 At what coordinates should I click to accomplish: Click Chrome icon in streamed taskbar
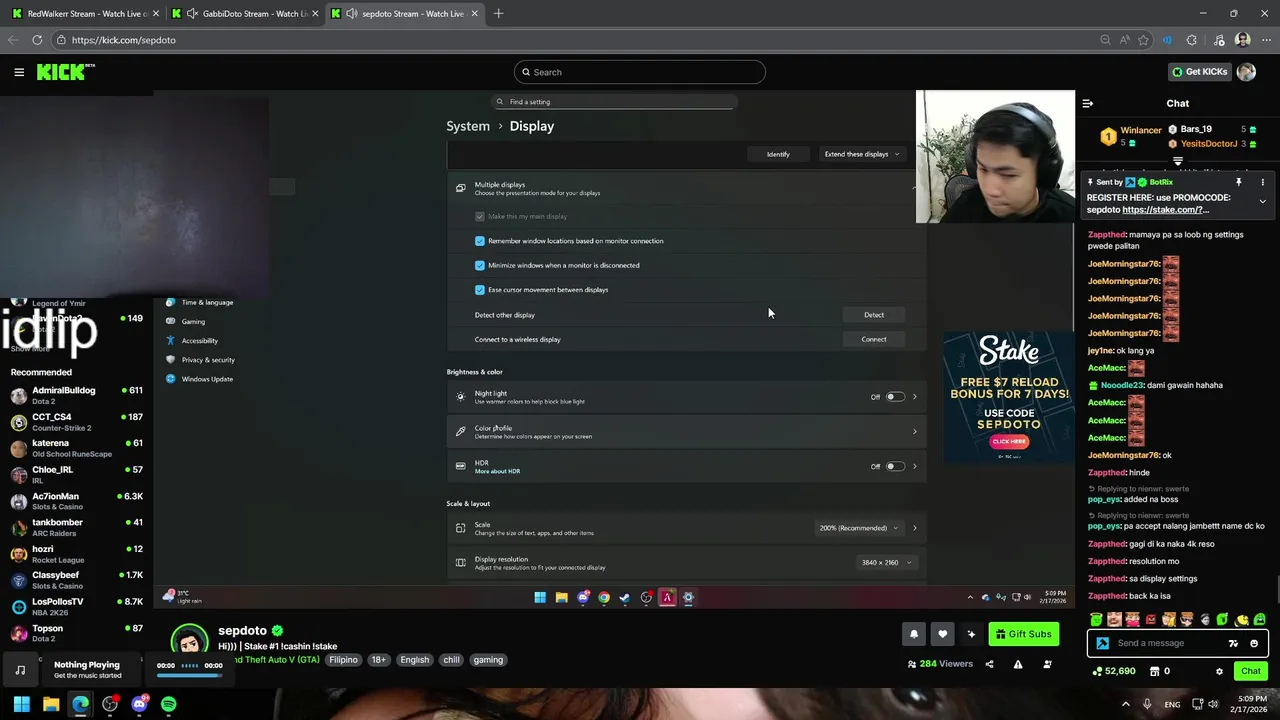coord(604,598)
